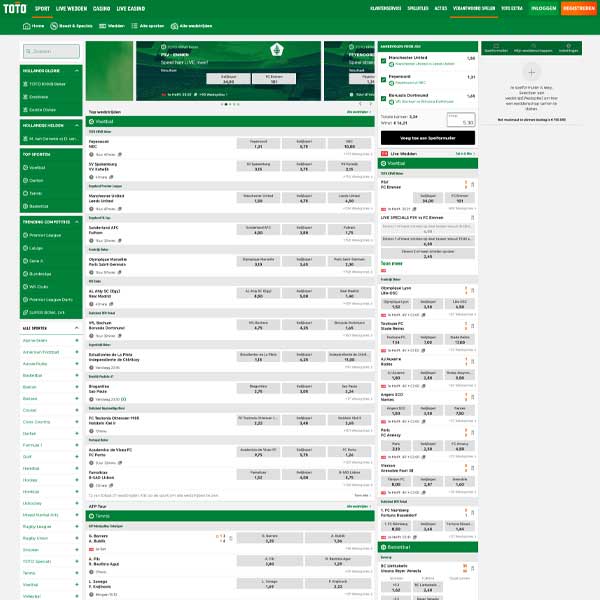600x600 pixels.
Task: Select Tennis icon under Top Sporten
Action: pos(25,193)
